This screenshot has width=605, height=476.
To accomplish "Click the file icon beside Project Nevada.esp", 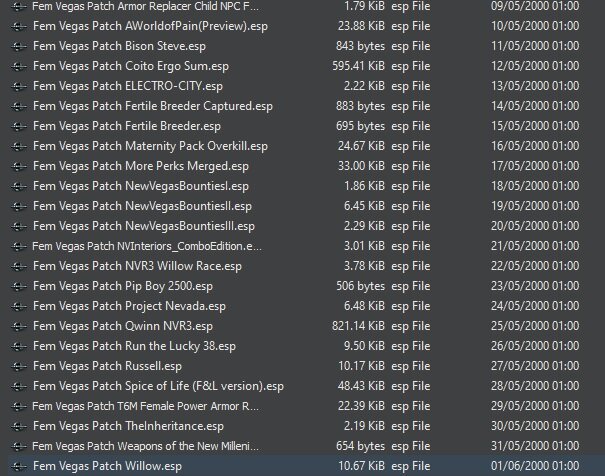I will pyautogui.click(x=19, y=307).
